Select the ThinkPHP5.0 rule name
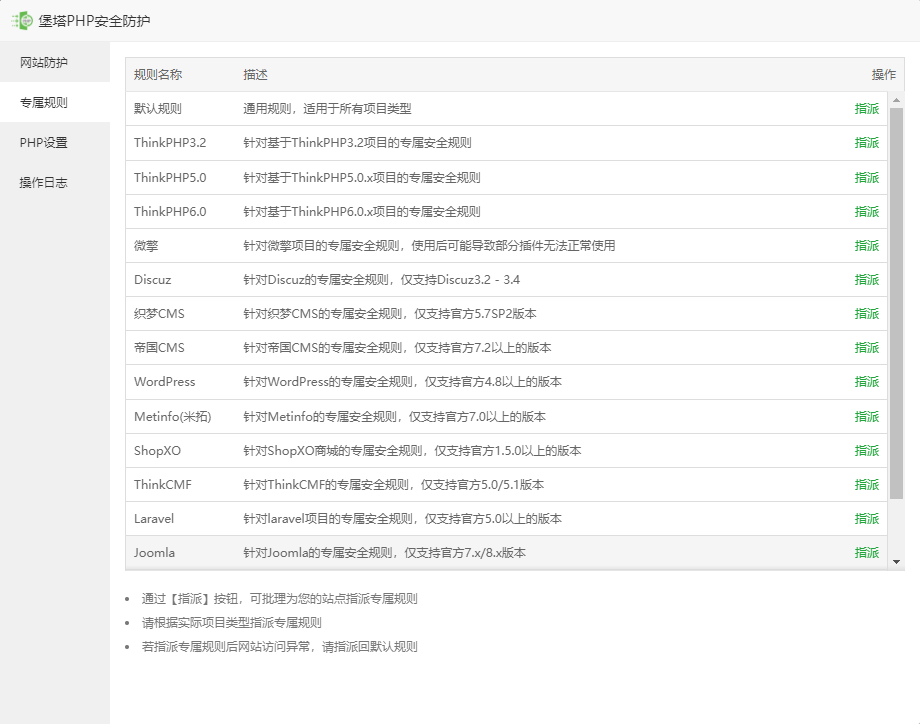 coord(170,177)
